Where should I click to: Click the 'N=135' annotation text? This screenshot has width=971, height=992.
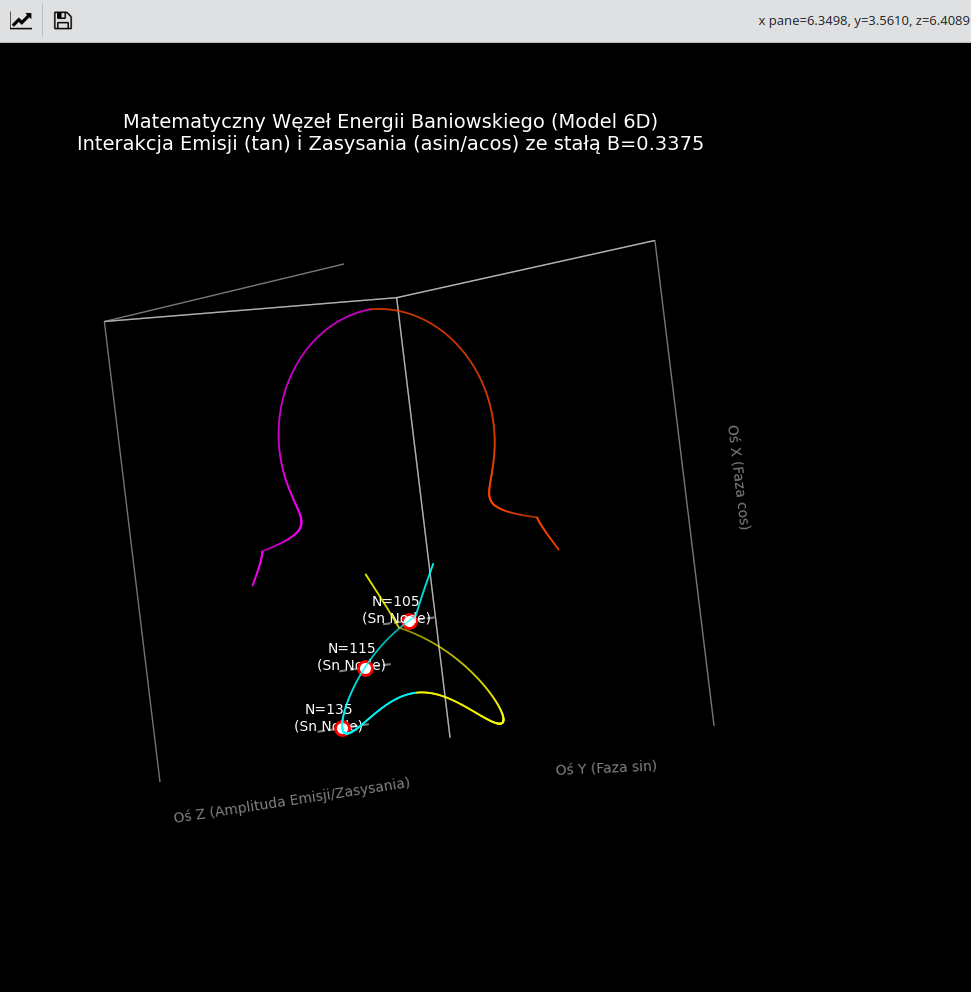[x=329, y=709]
